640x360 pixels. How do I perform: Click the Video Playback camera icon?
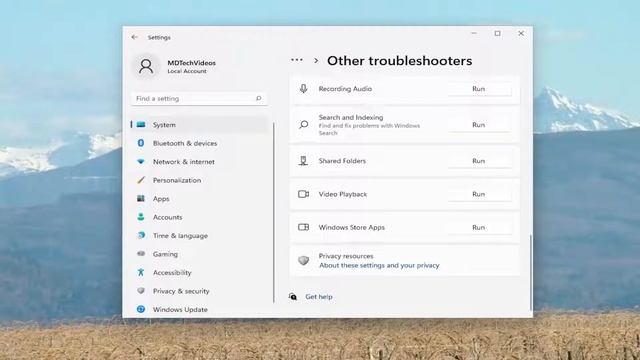pos(303,194)
